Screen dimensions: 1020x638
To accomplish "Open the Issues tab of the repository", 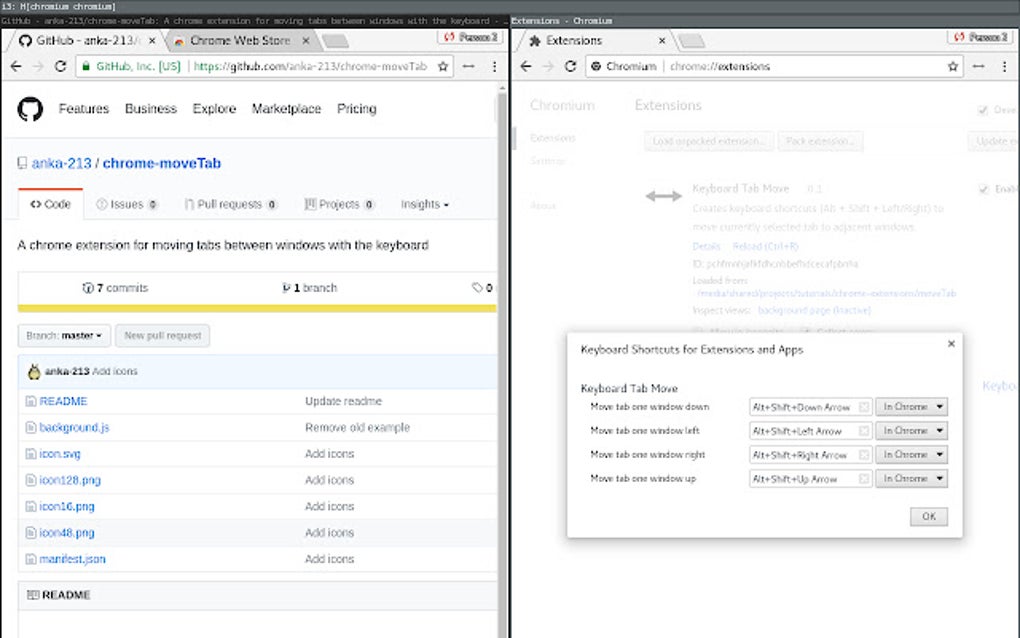I will tap(127, 204).
